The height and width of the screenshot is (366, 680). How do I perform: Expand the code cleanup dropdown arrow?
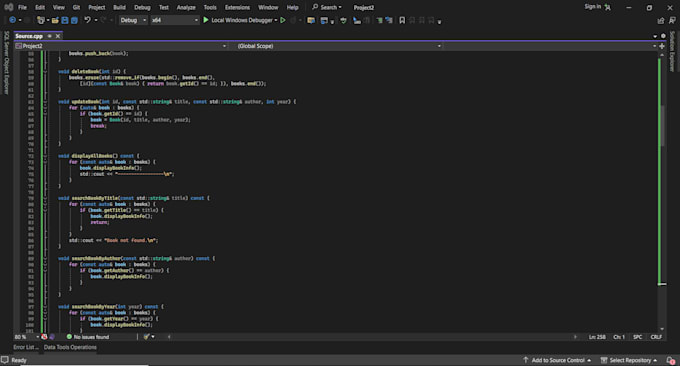(x=153, y=337)
